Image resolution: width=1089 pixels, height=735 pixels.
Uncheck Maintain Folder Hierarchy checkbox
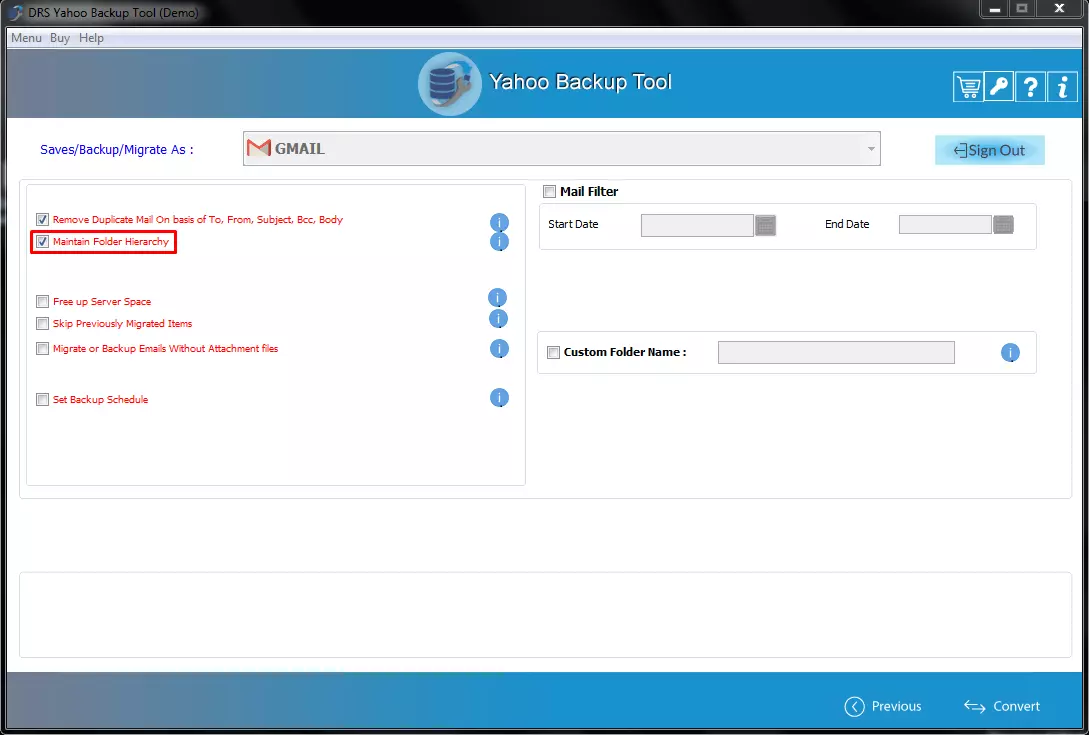click(x=42, y=242)
